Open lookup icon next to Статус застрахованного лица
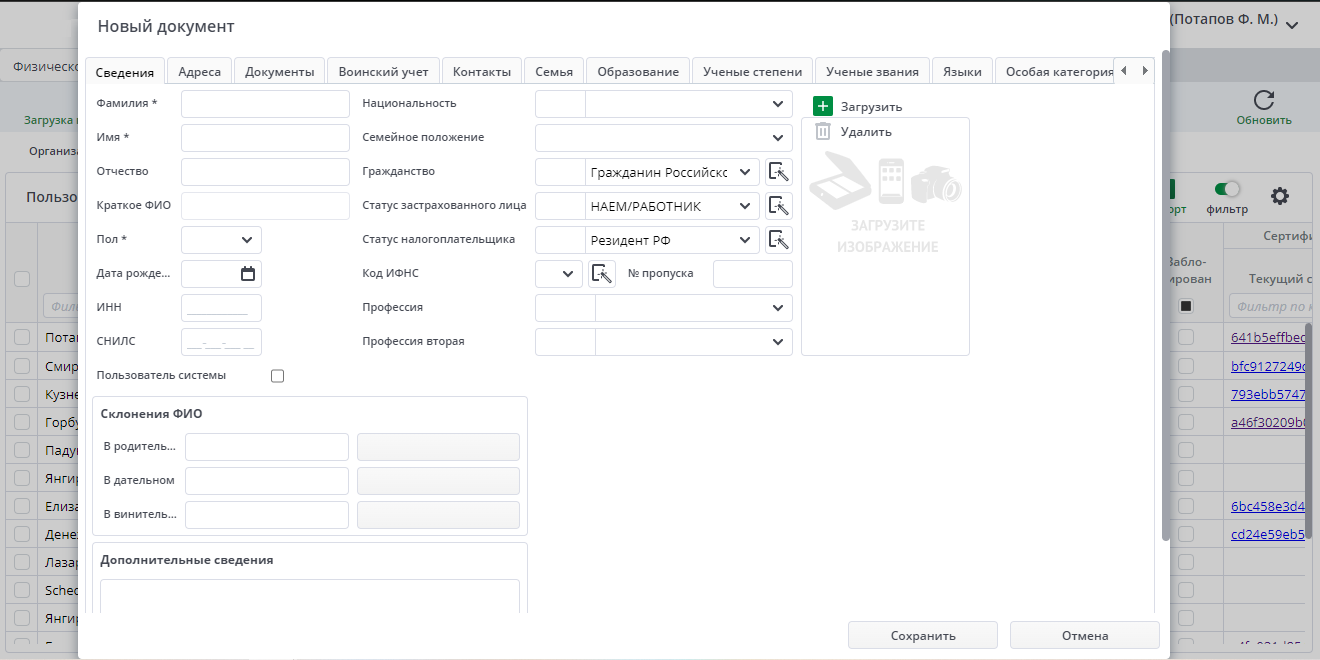The image size is (1320, 660). [779, 206]
